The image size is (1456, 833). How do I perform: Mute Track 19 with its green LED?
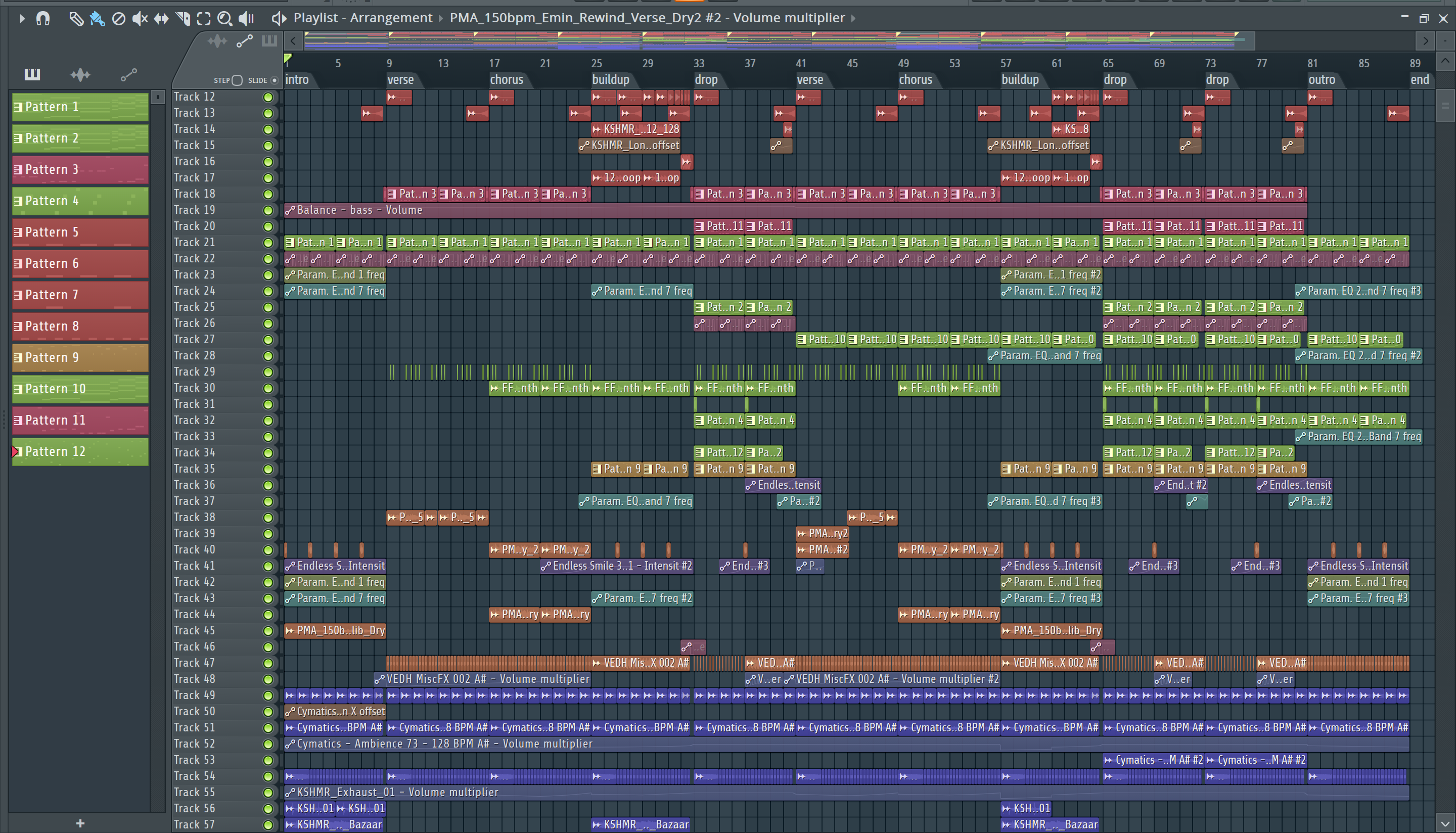268,211
